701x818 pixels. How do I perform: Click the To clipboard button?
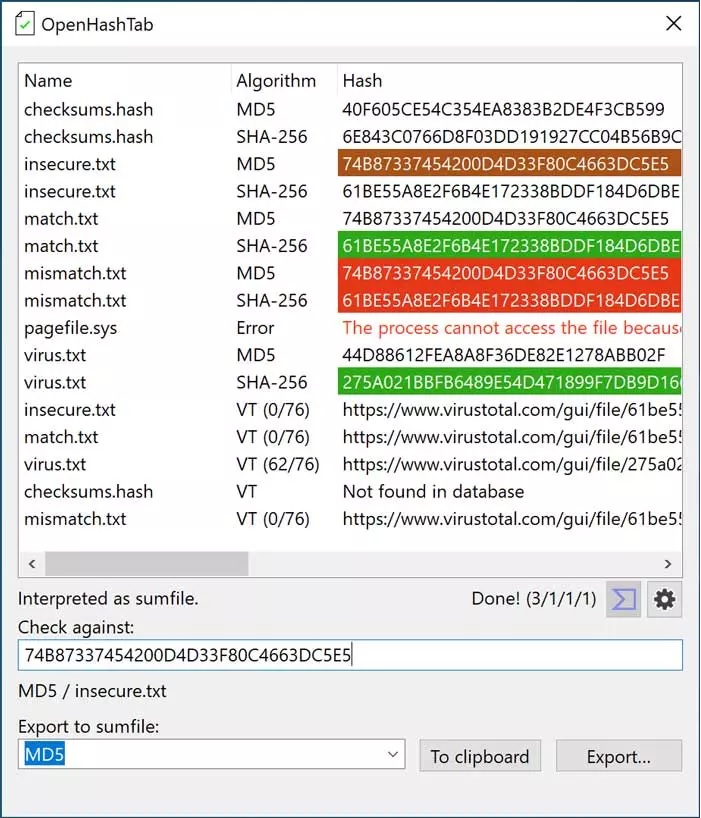(x=480, y=756)
